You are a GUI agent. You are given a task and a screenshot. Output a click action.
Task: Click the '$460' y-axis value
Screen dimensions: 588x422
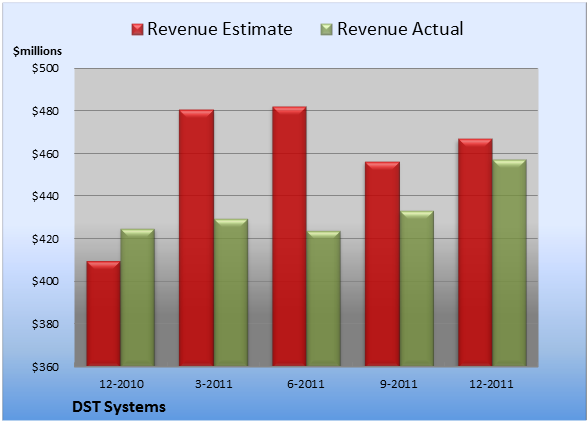45,154
